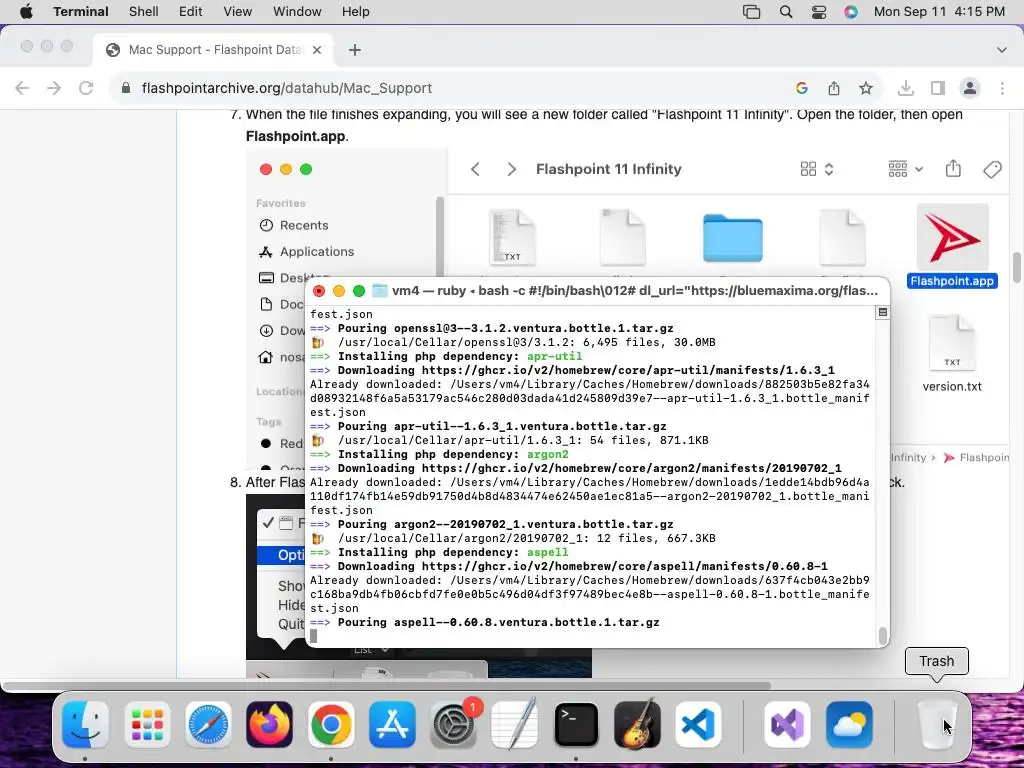The height and width of the screenshot is (768, 1024).
Task: Click the Finder image share icon
Action: 953,169
